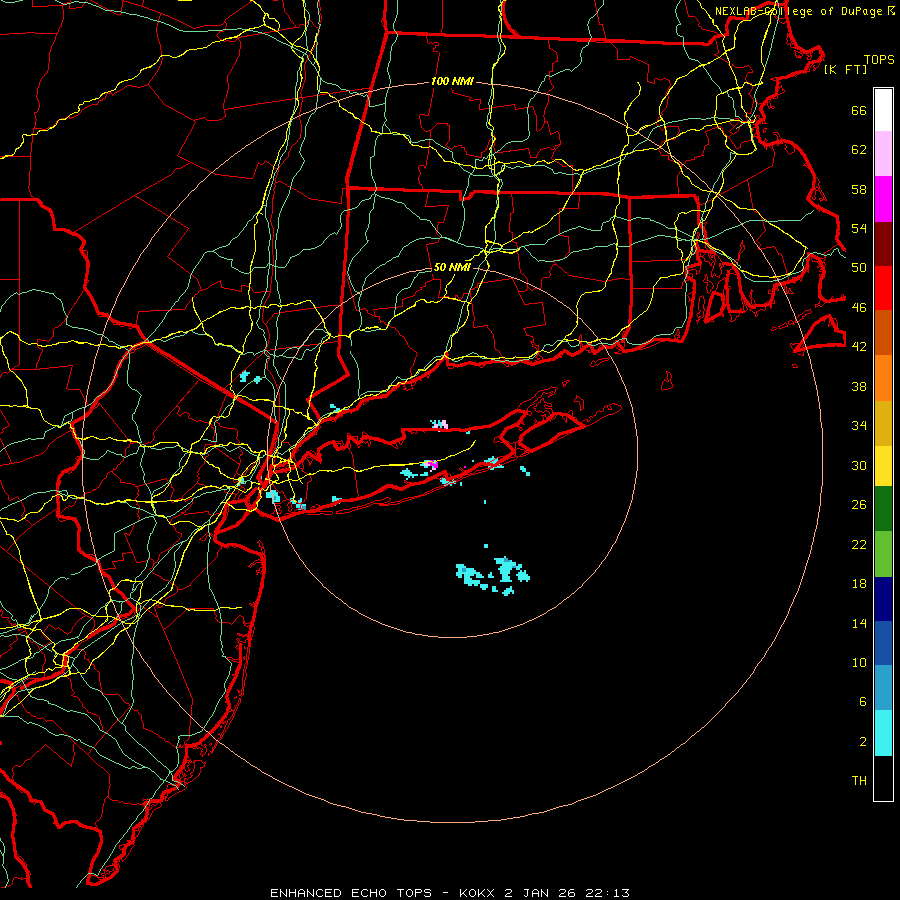Pick the dark maroon legend swatch
Viewport: 900px width, 900px height.
pos(883,244)
